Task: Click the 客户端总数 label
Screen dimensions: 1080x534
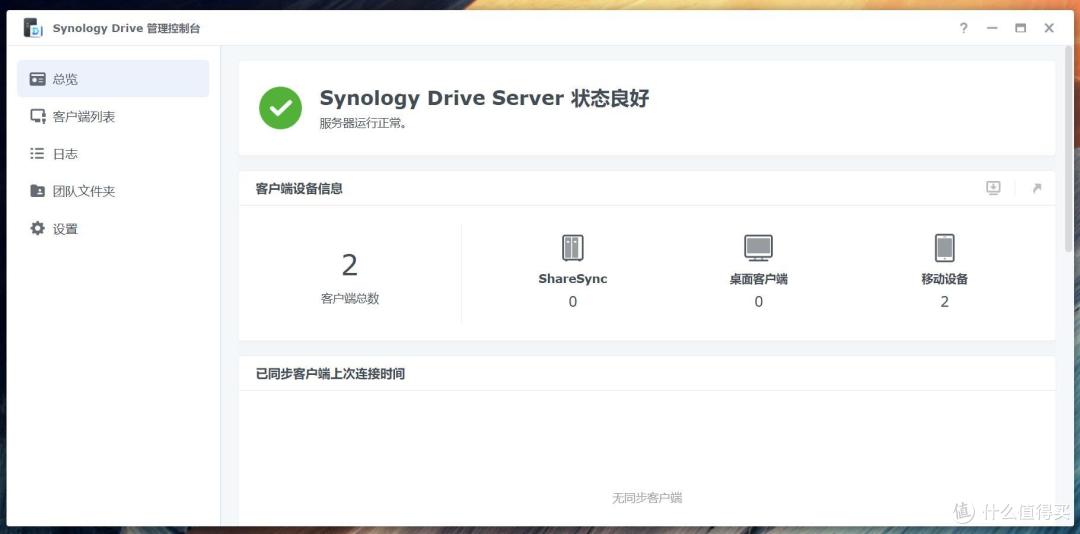Action: point(350,299)
